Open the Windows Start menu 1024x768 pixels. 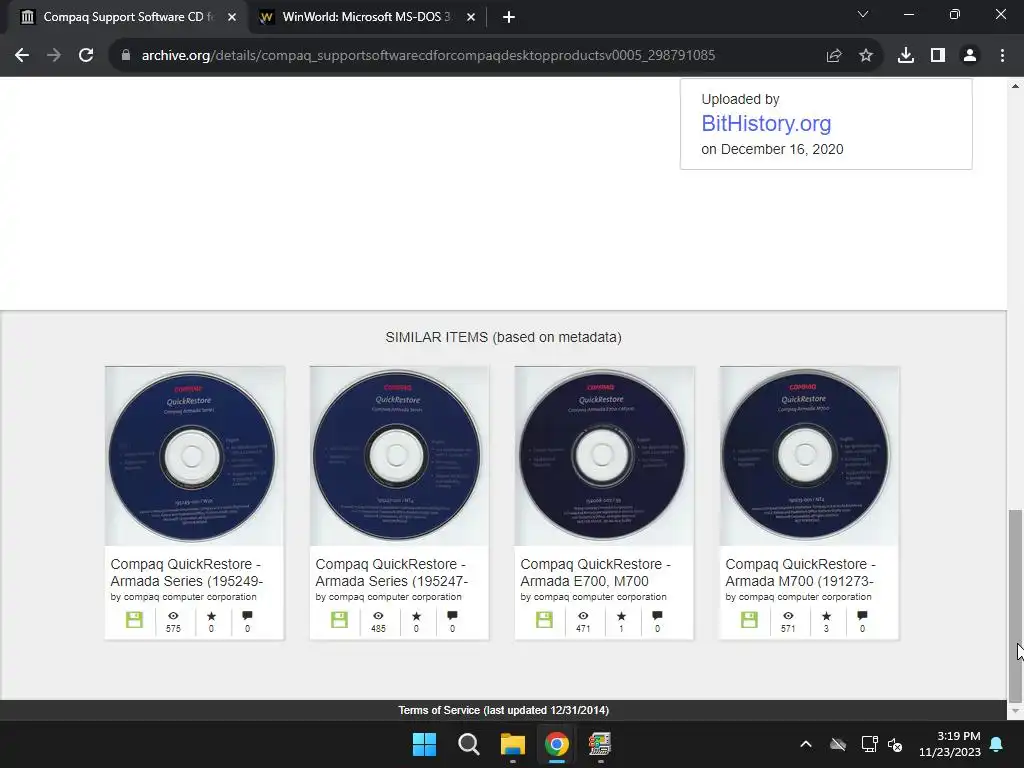[x=424, y=744]
